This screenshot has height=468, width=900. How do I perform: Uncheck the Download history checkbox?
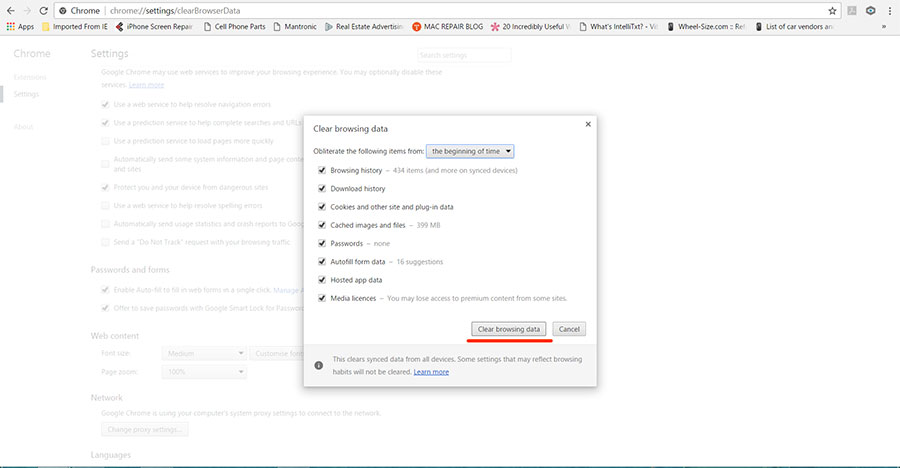322,188
